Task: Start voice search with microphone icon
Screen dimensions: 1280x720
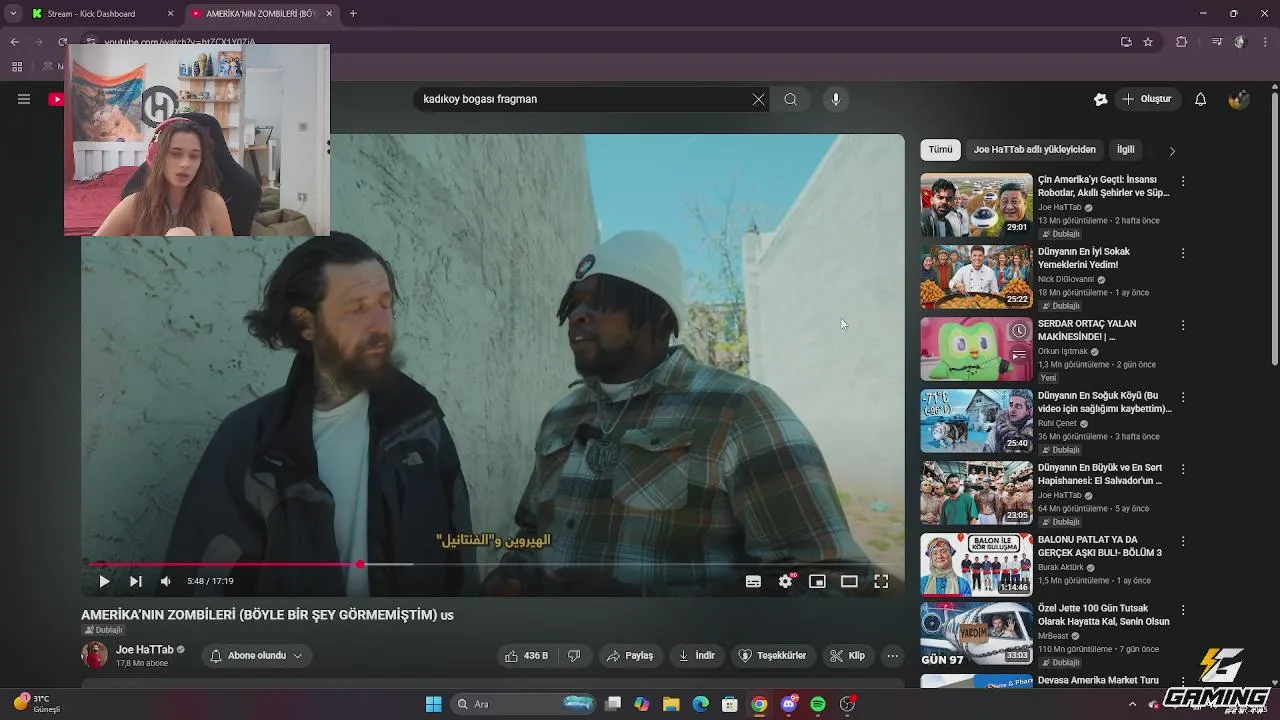Action: point(836,99)
